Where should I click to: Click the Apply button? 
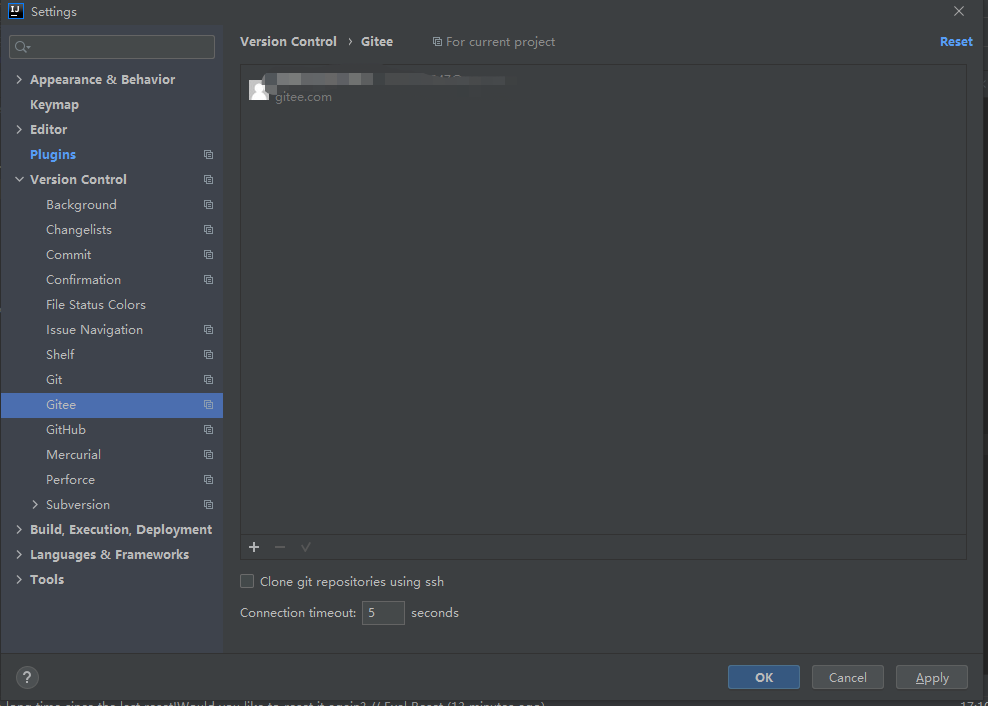click(x=932, y=677)
